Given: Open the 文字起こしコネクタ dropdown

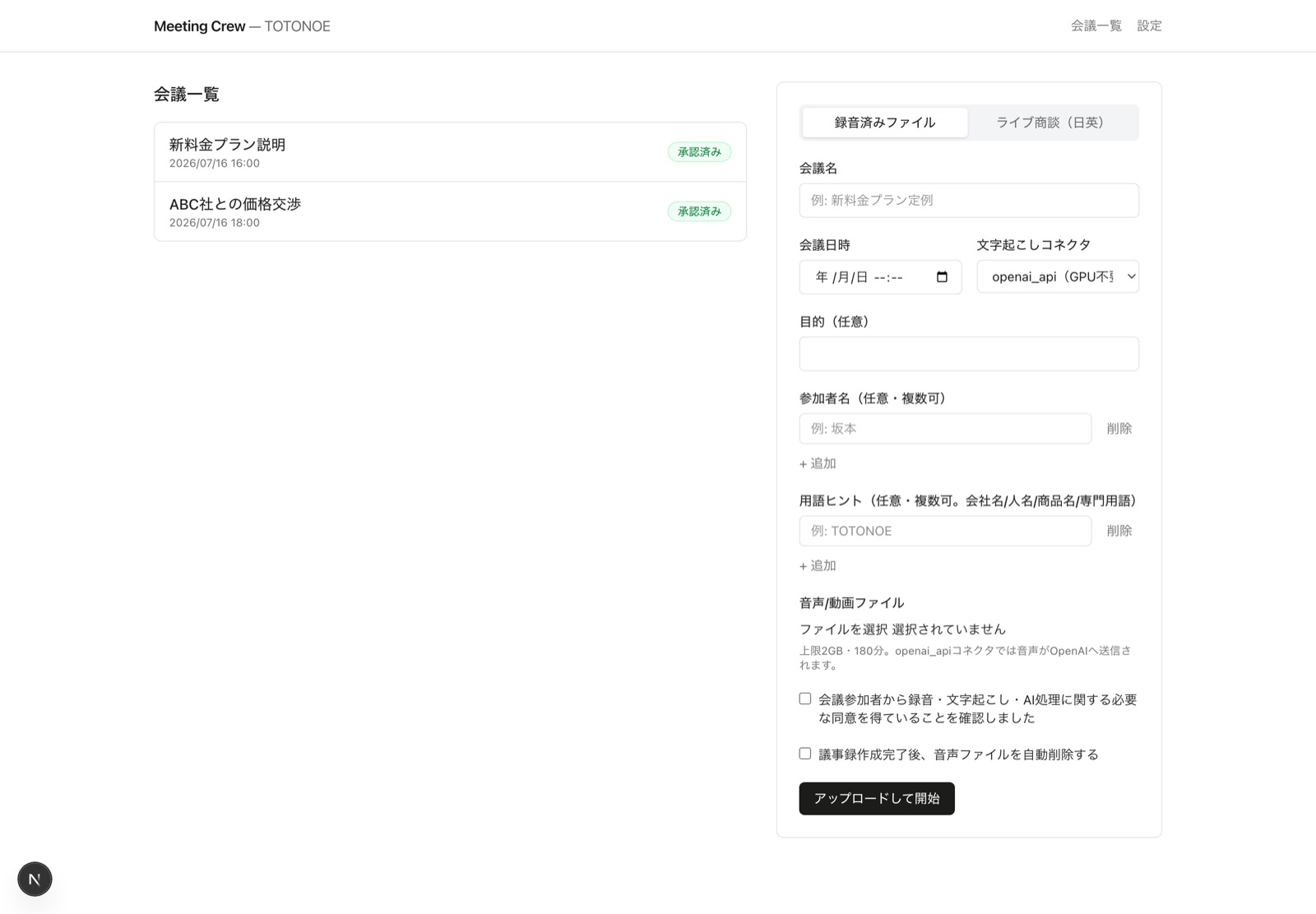Looking at the screenshot, I should coord(1058,277).
